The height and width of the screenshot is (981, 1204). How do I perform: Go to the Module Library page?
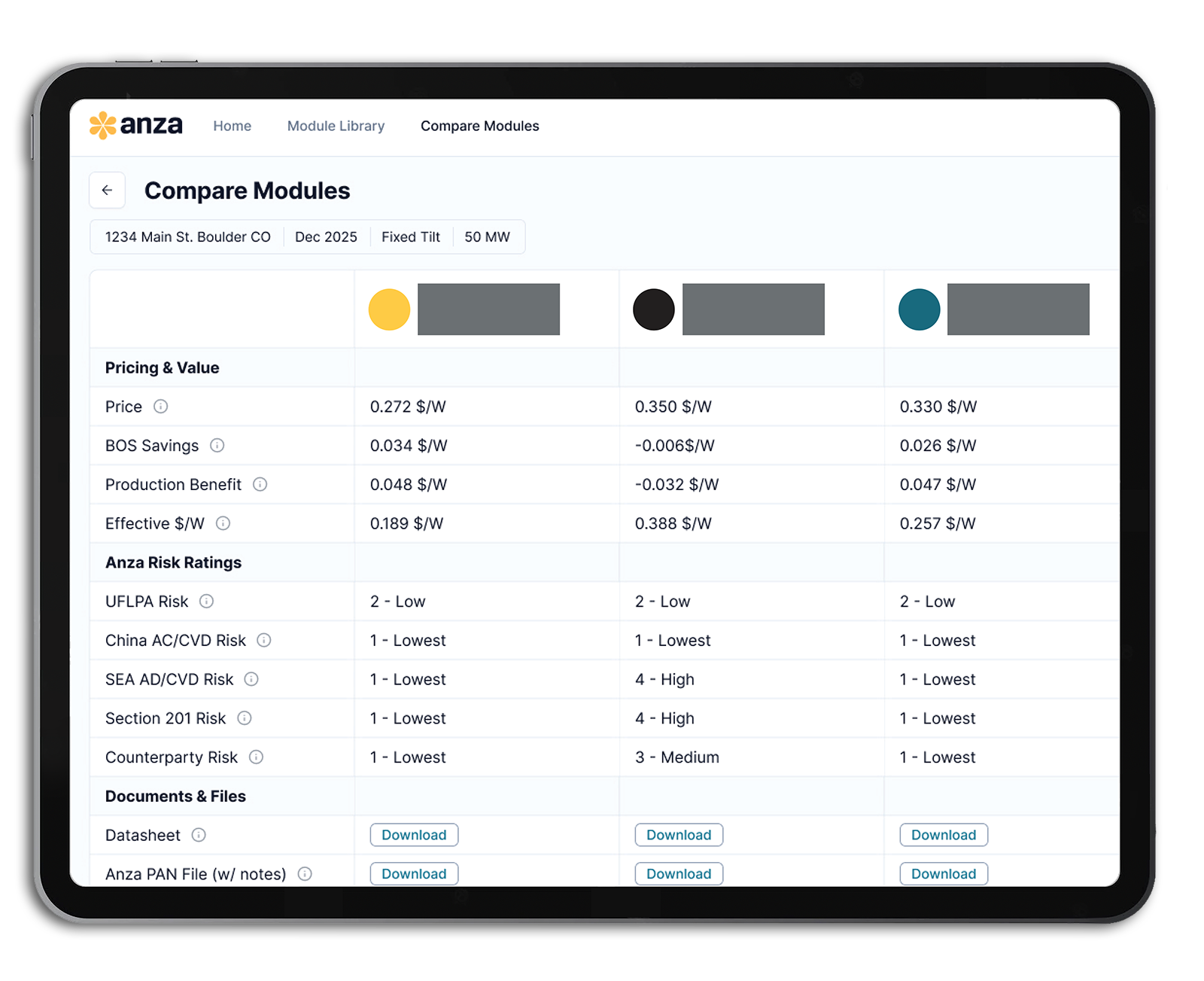click(x=335, y=126)
